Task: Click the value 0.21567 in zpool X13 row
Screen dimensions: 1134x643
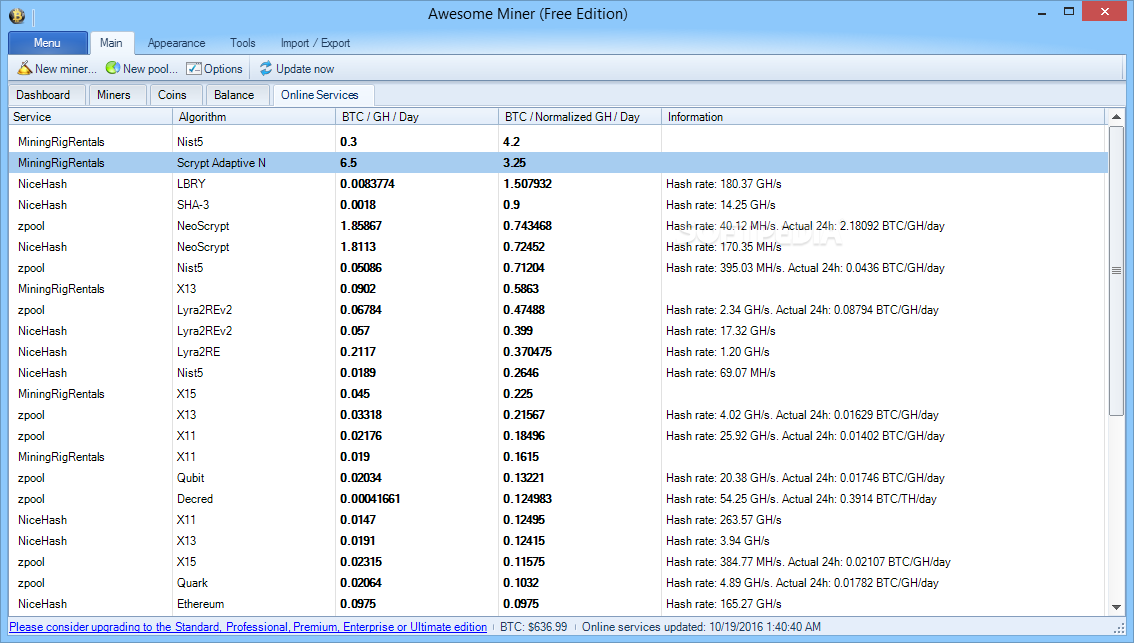Action: [524, 414]
